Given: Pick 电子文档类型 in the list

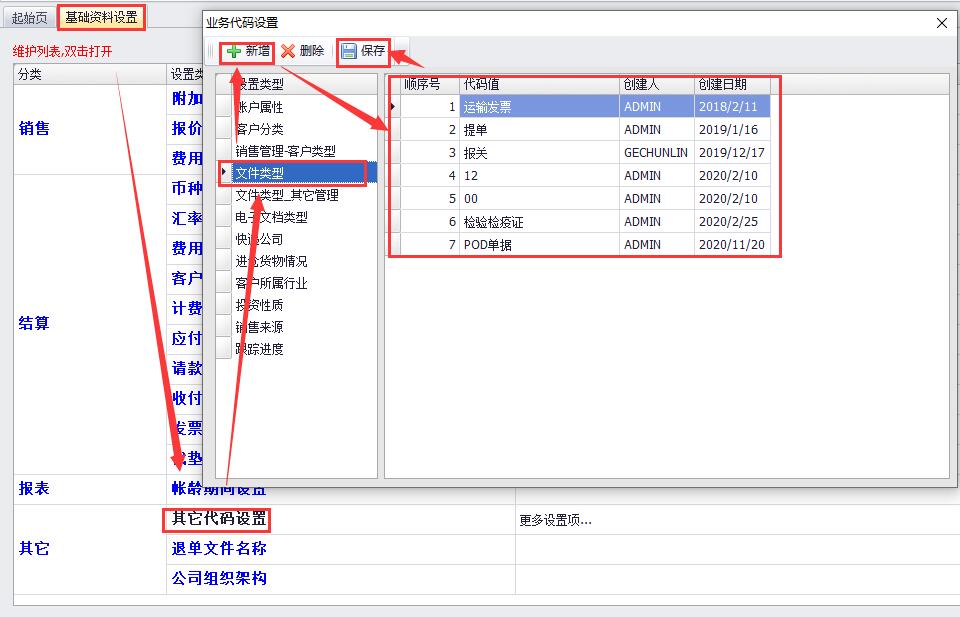Looking at the screenshot, I should point(271,217).
